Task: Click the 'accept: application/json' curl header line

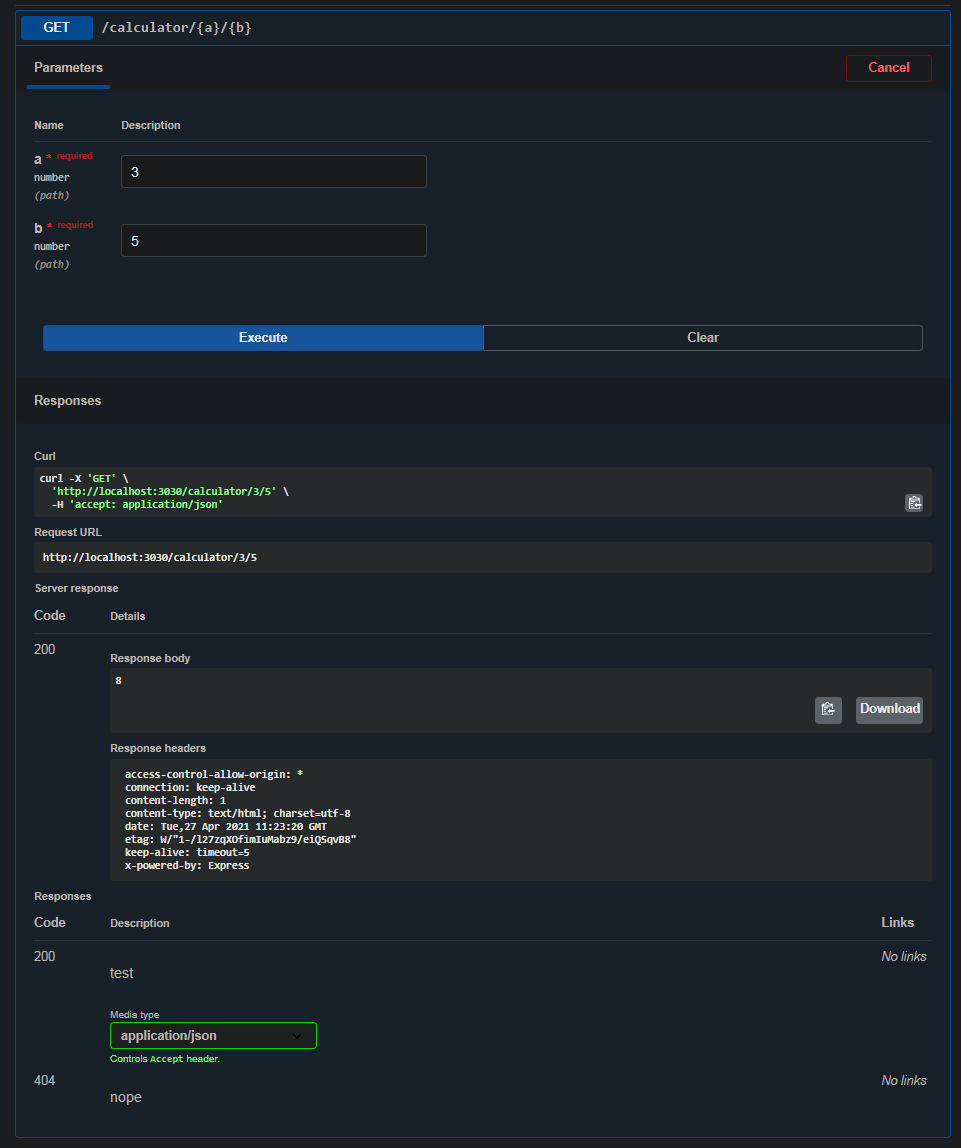Action: 137,504
